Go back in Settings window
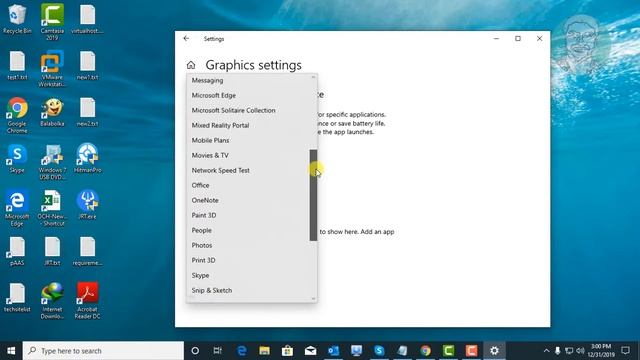The height and width of the screenshot is (360, 640). click(x=186, y=38)
